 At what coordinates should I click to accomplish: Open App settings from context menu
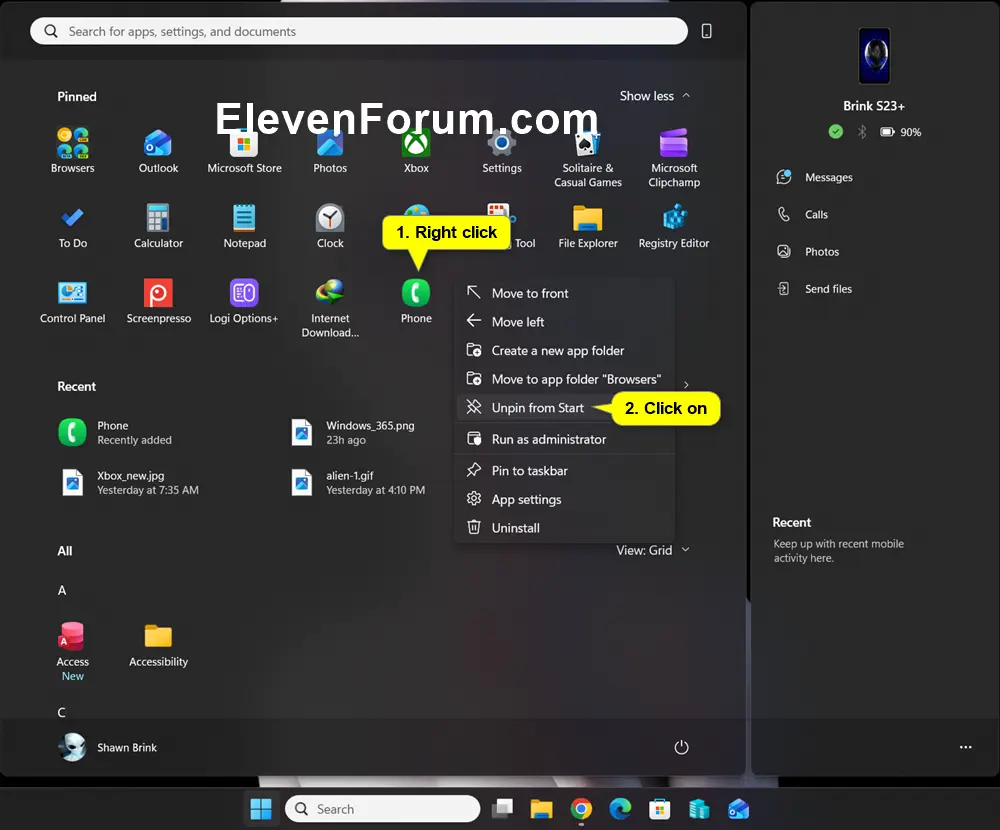pyautogui.click(x=564, y=499)
